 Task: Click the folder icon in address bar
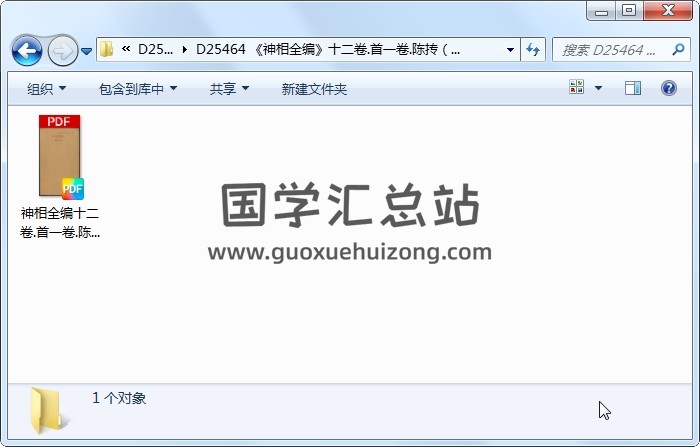coord(106,49)
